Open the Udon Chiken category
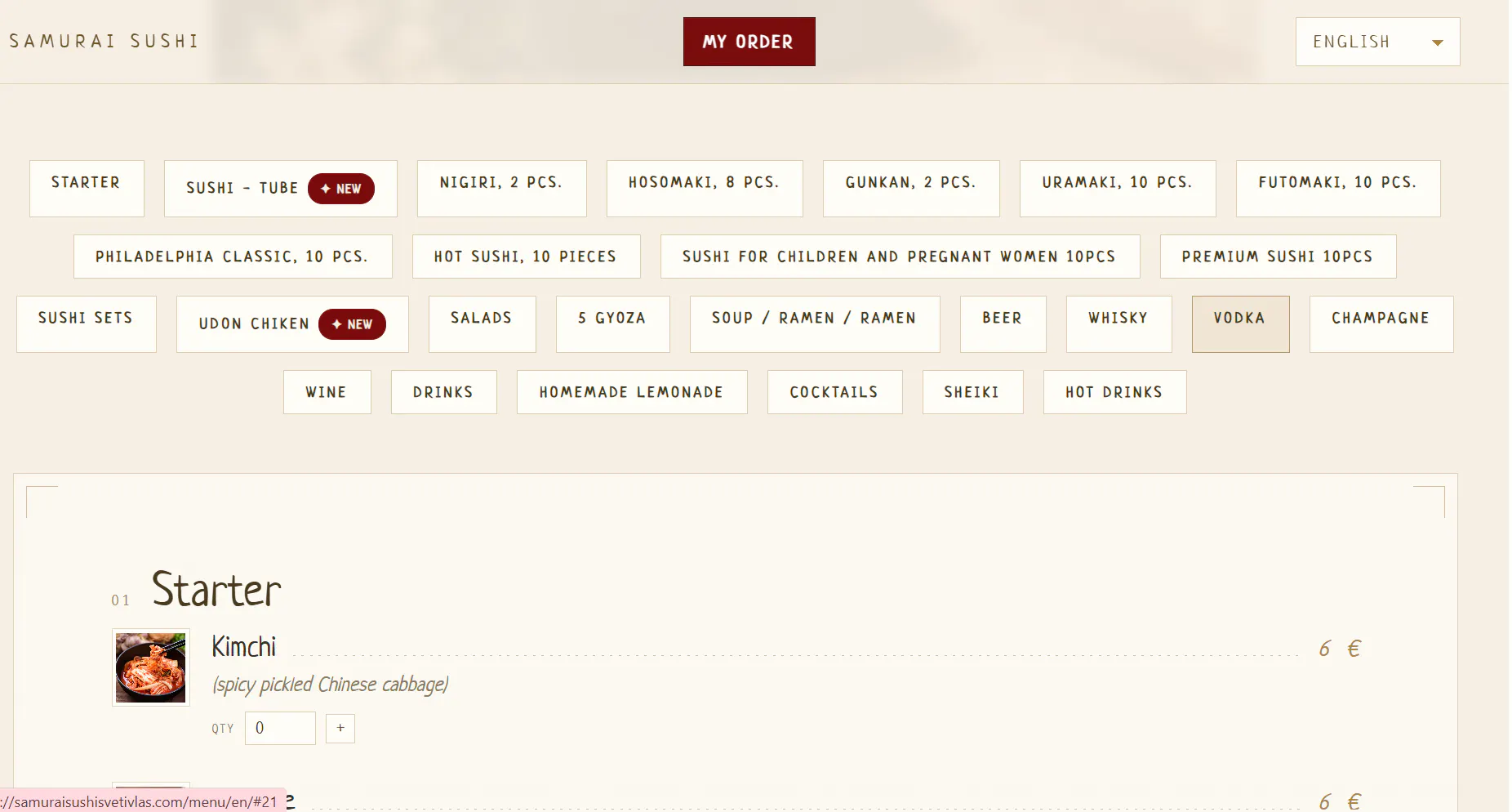Screen dimensions: 1512x812 pyautogui.click(x=292, y=324)
